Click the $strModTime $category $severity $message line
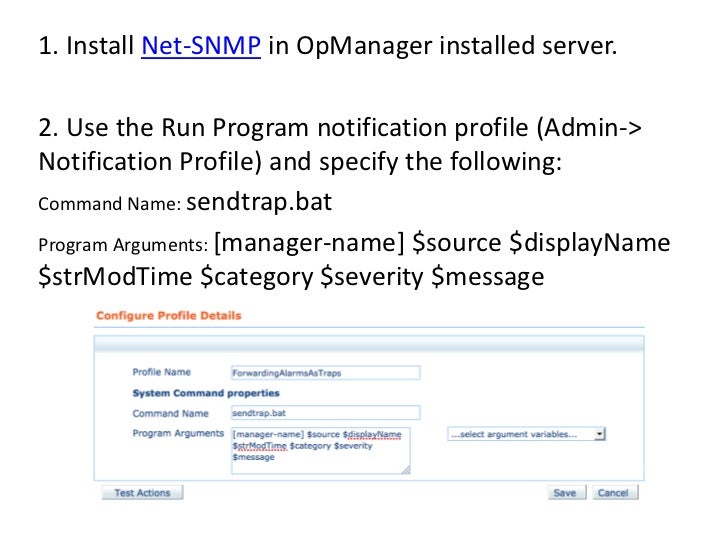The image size is (728, 546). (291, 277)
